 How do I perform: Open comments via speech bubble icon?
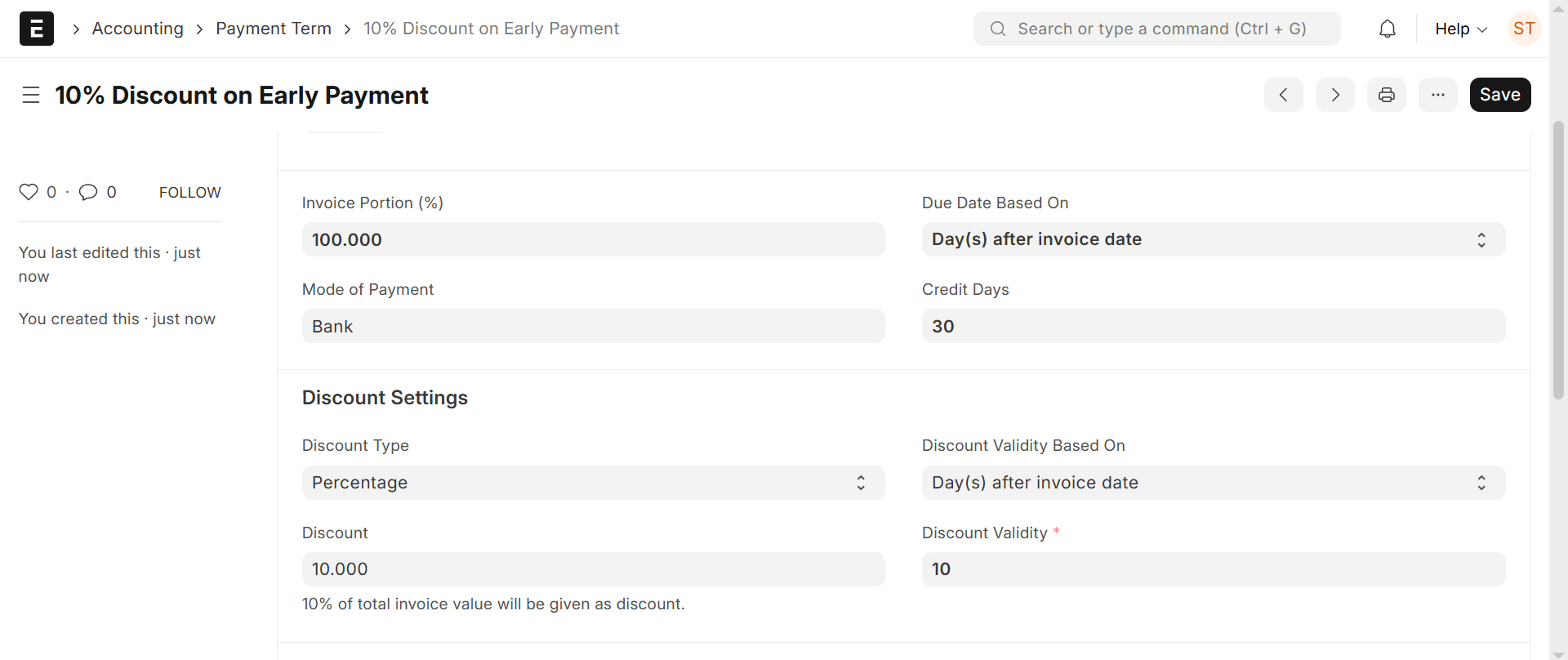click(88, 192)
